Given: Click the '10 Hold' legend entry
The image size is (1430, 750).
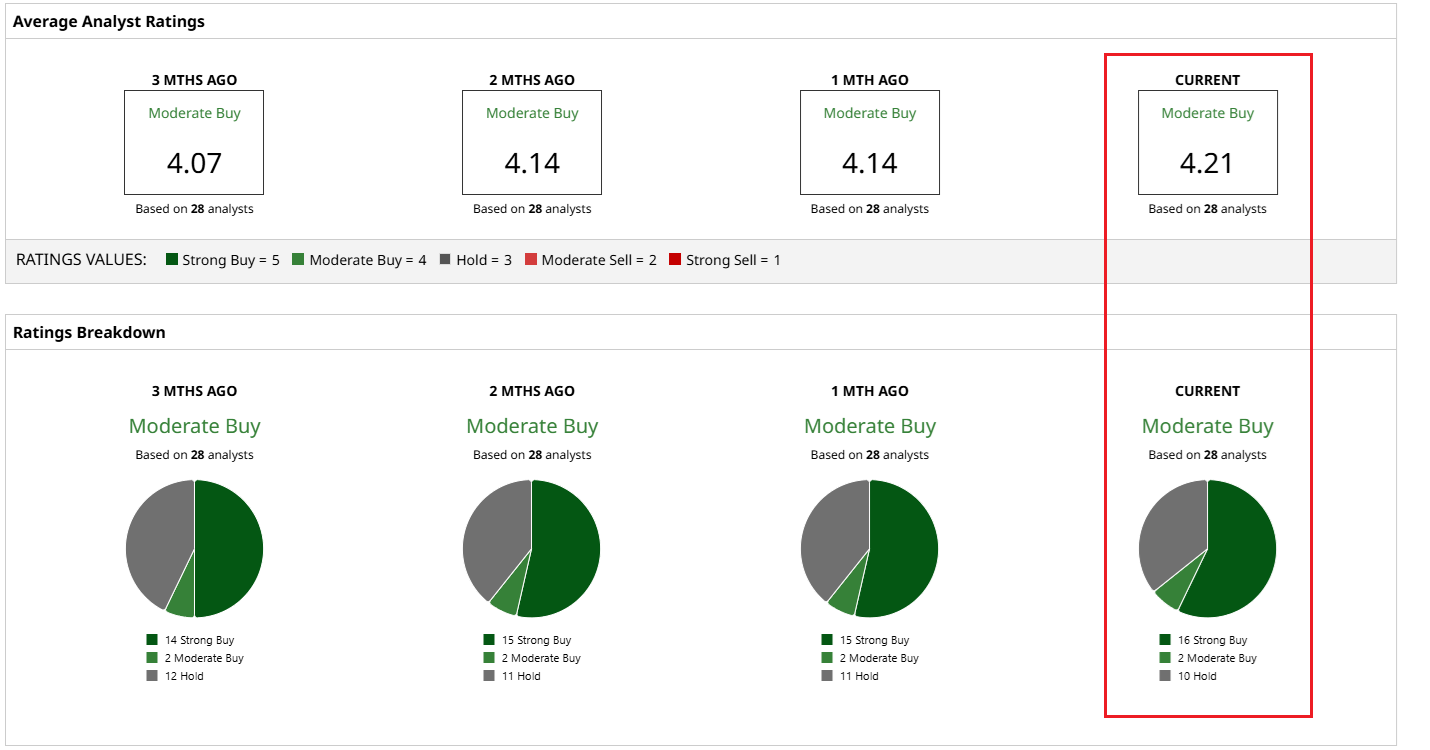Looking at the screenshot, I should pyautogui.click(x=1198, y=676).
